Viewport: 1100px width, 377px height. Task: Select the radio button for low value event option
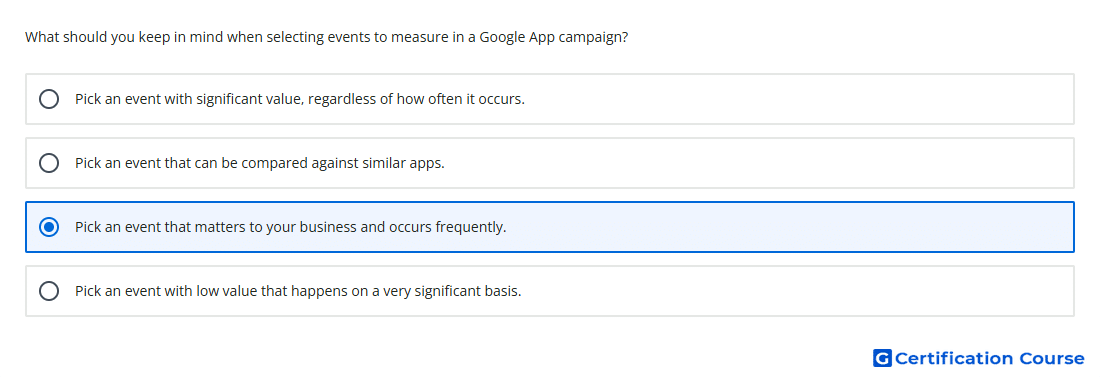pos(49,291)
